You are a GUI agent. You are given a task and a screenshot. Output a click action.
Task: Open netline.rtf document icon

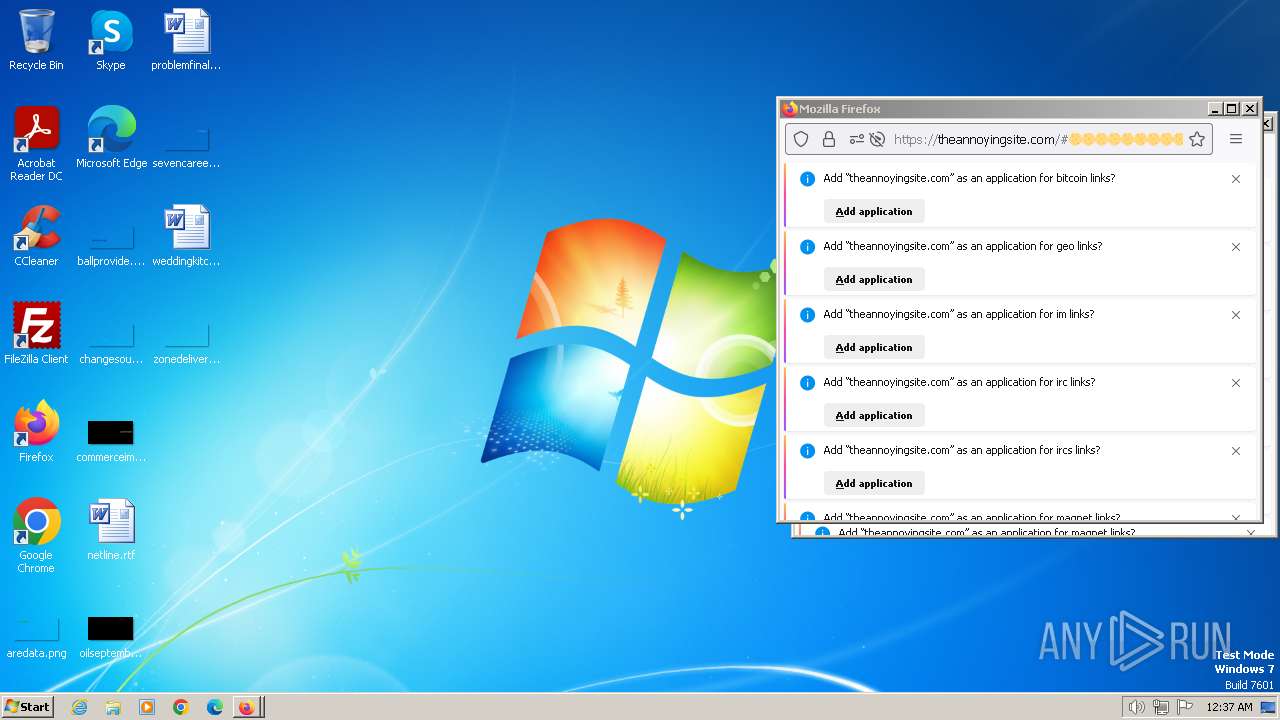pyautogui.click(x=111, y=530)
